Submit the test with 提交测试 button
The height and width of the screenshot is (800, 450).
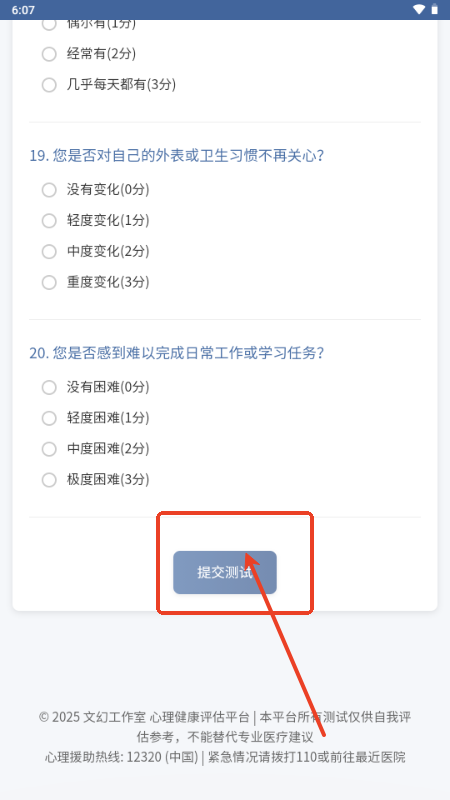click(x=225, y=572)
